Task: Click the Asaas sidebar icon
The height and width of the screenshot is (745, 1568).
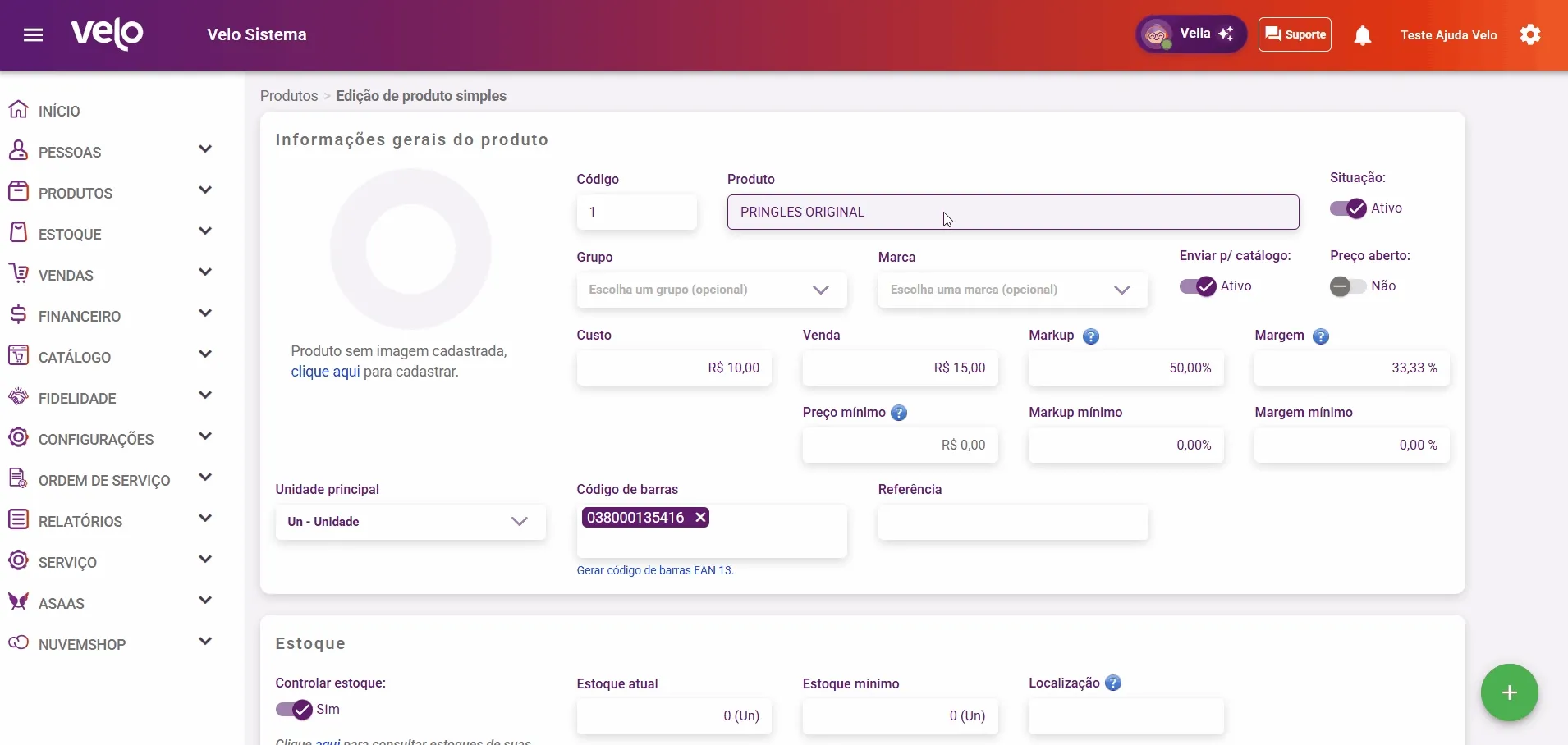Action: click(x=18, y=602)
